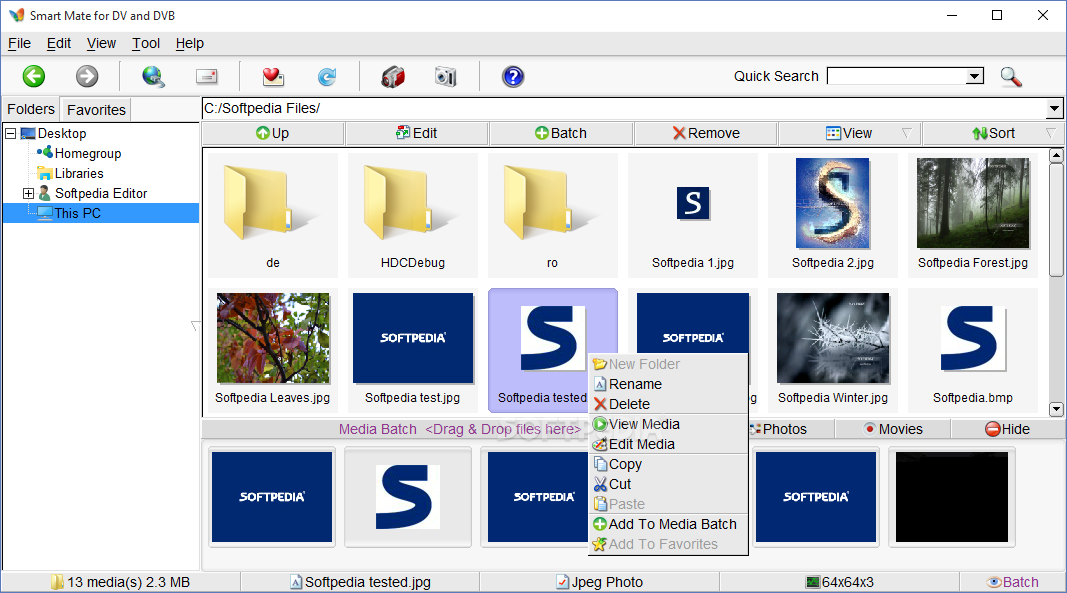Open the Tool menu
This screenshot has height=593, width=1067.
point(146,44)
